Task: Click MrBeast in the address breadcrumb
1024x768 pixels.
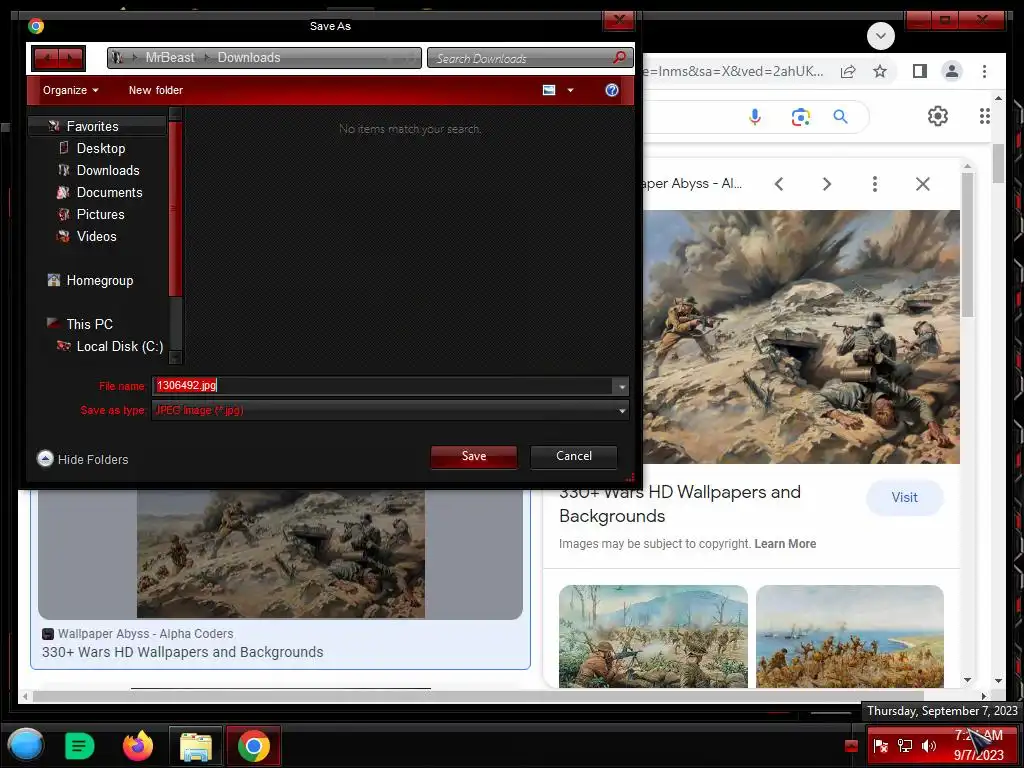Action: (x=170, y=57)
